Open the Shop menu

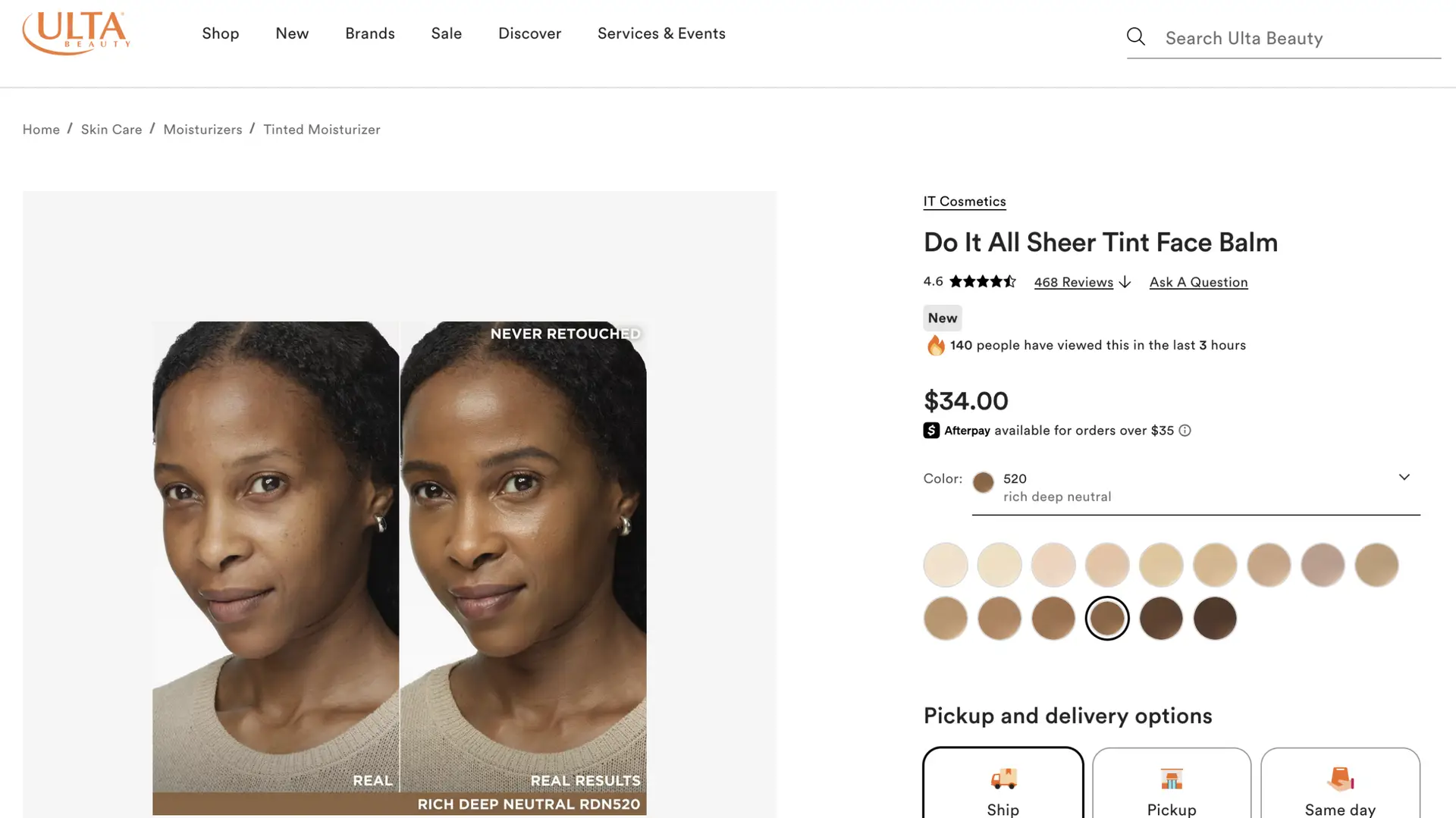click(220, 33)
